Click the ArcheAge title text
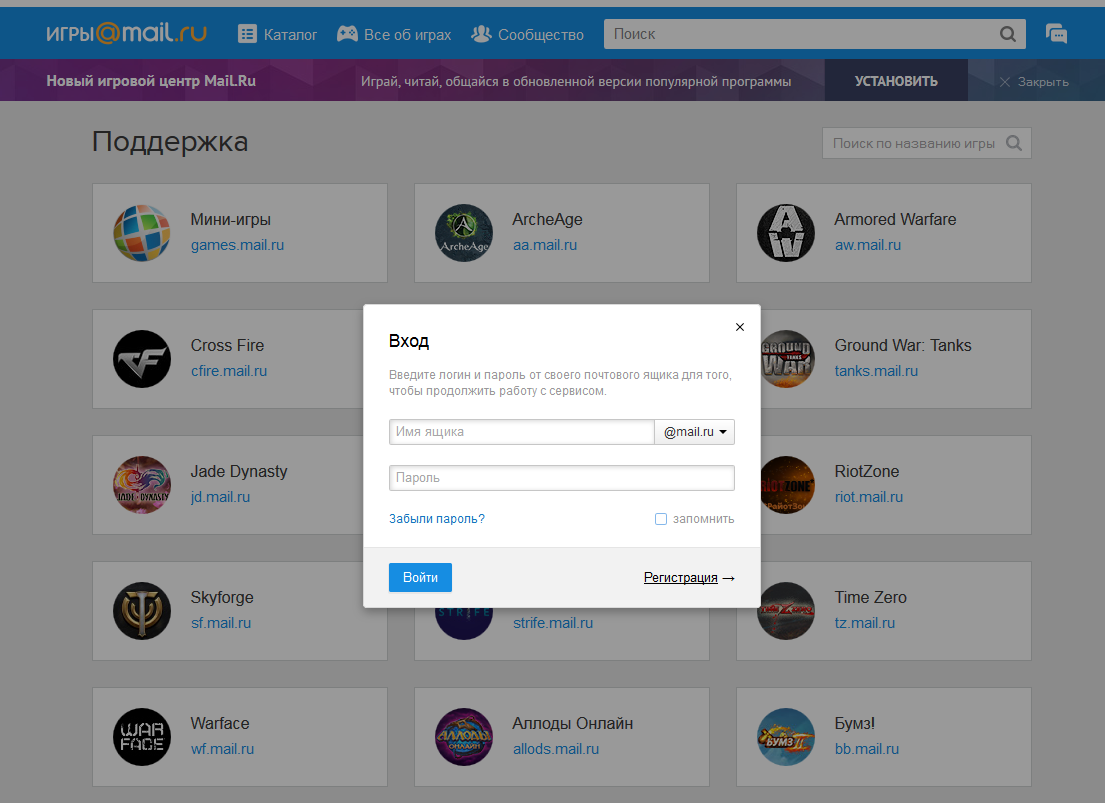This screenshot has height=803, width=1105. pyautogui.click(x=548, y=219)
